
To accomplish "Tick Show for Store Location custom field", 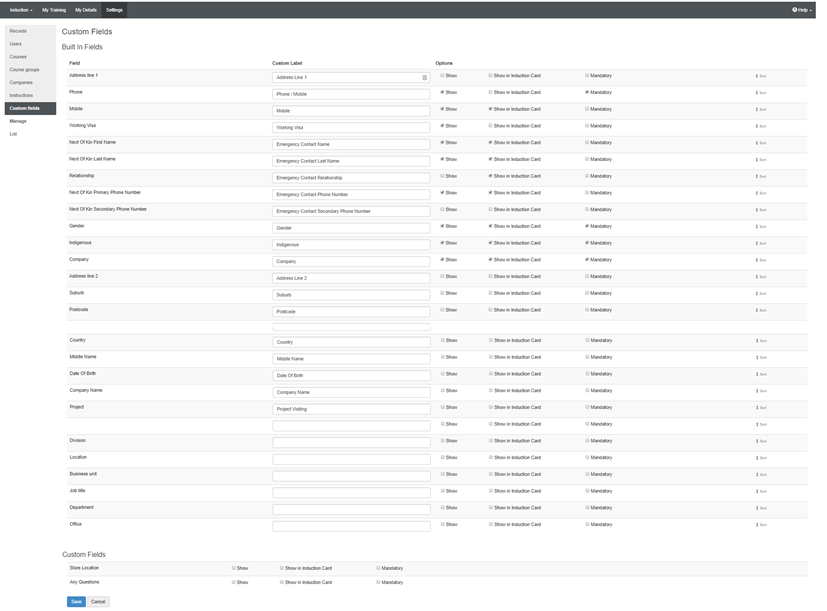I will point(234,568).
